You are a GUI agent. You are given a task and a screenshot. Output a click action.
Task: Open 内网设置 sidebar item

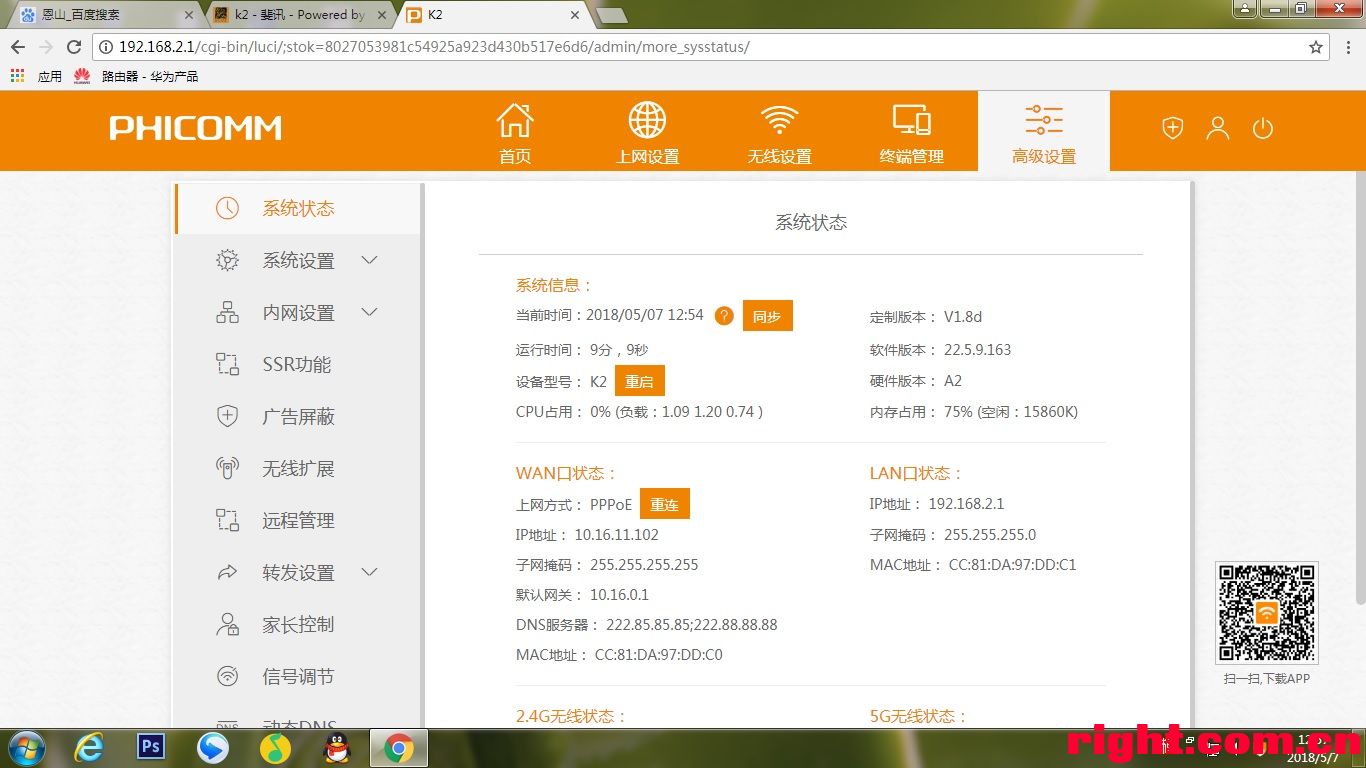click(298, 312)
